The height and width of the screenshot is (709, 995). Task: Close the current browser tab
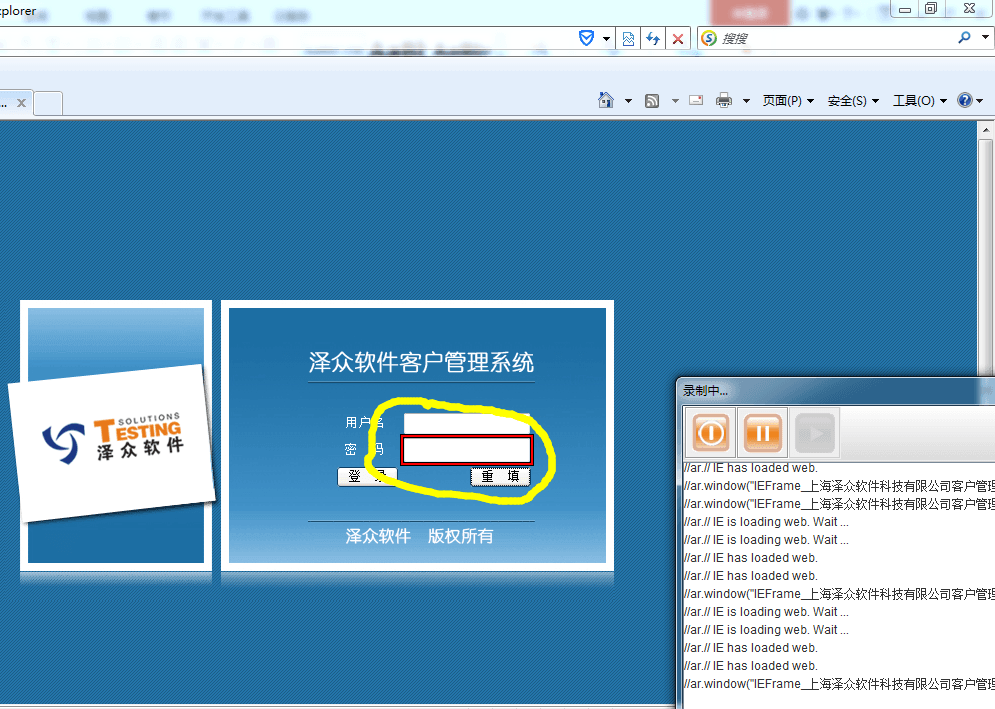[x=22, y=103]
